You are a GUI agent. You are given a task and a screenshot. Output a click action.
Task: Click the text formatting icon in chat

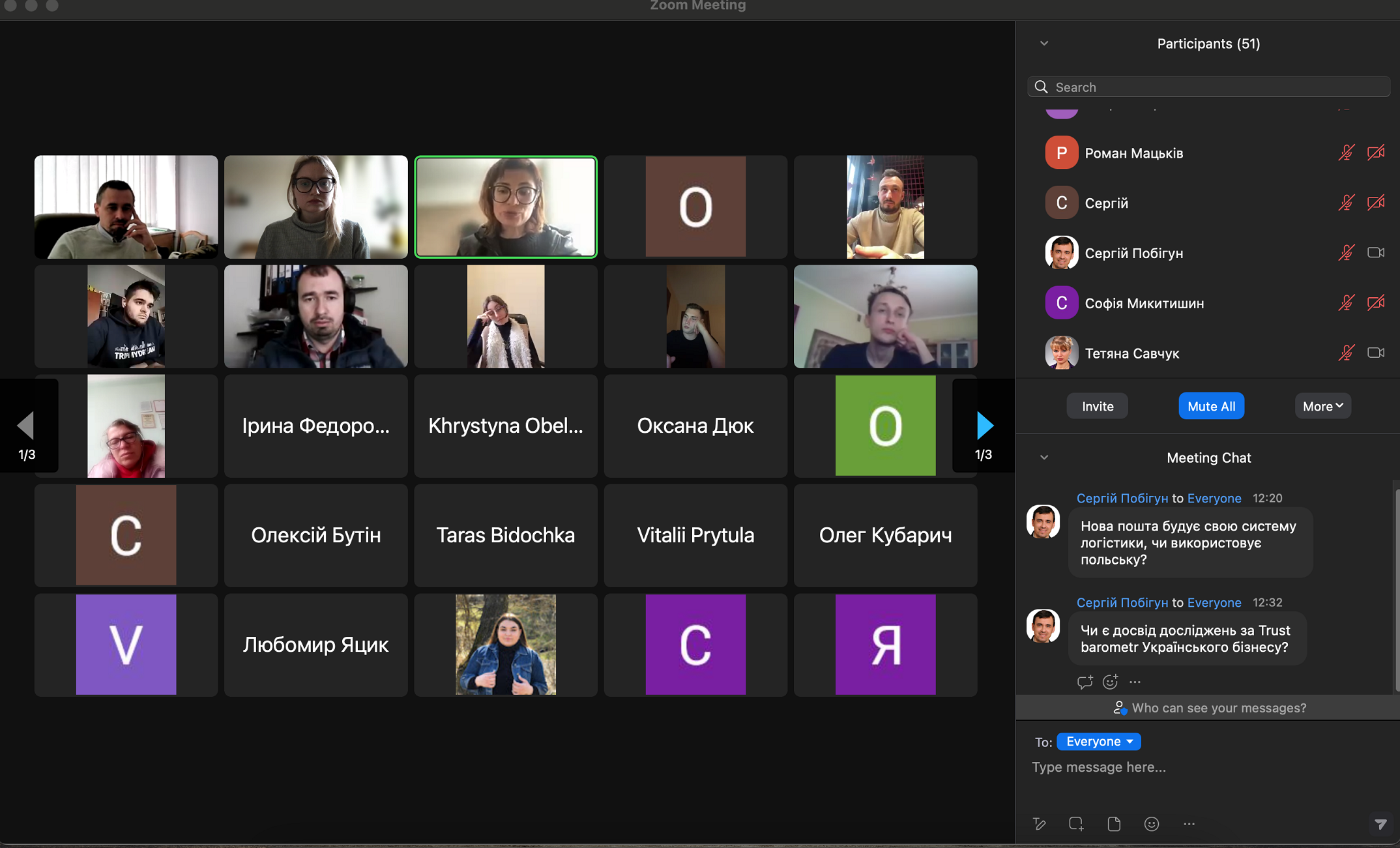point(1040,824)
